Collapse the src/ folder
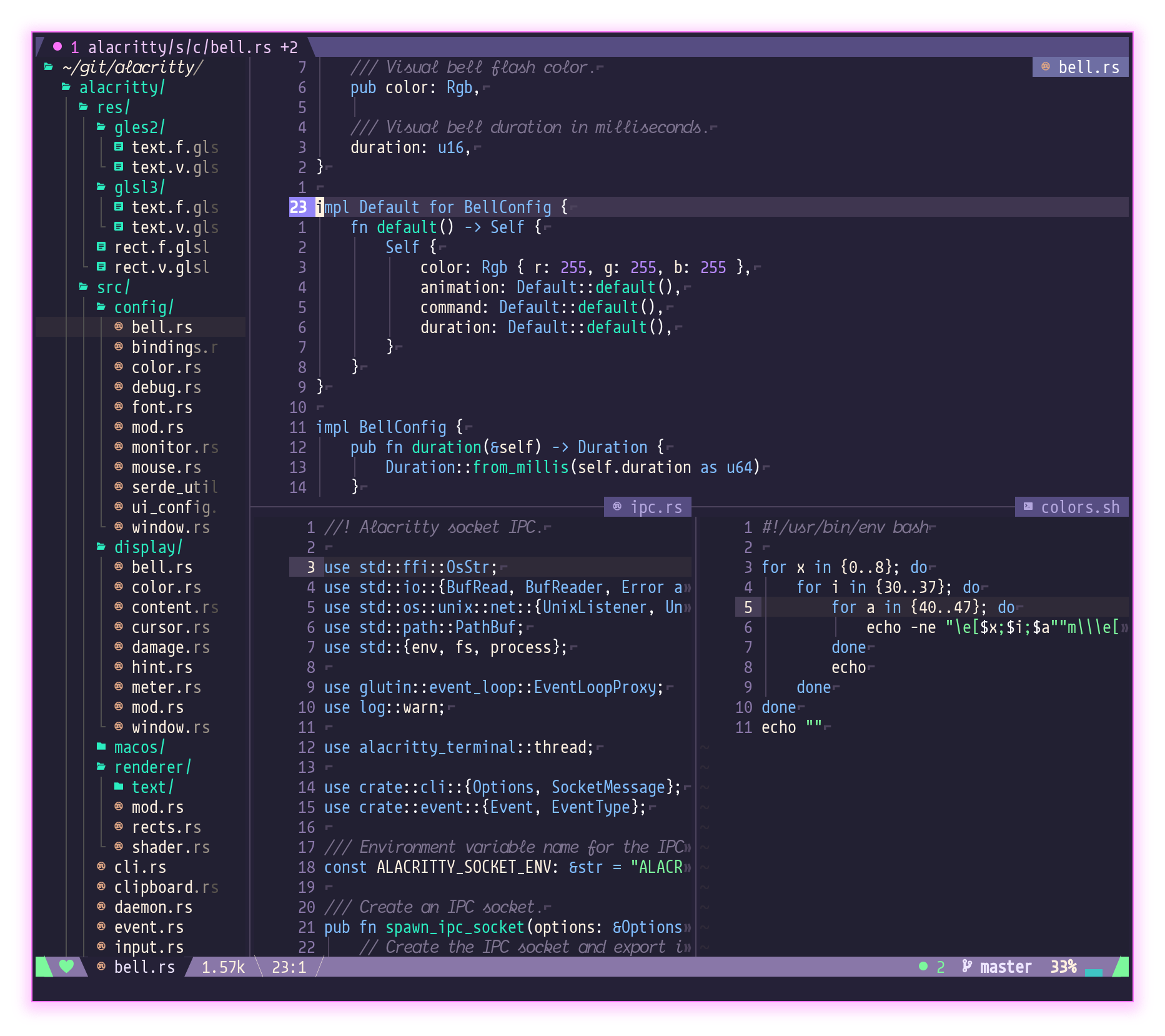Screen dimensions: 1165x1036 tap(84, 287)
